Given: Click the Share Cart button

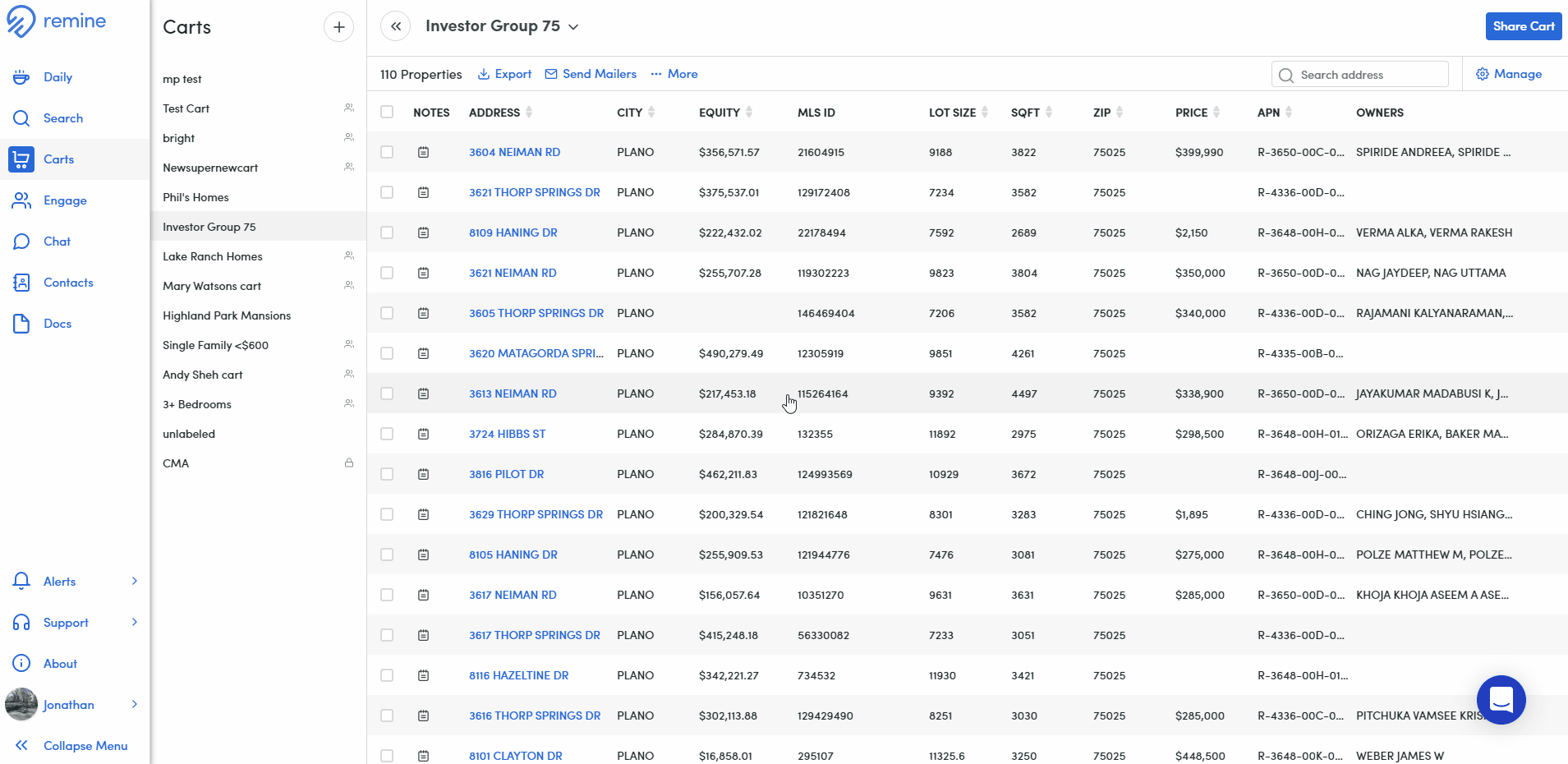Looking at the screenshot, I should coord(1524,26).
